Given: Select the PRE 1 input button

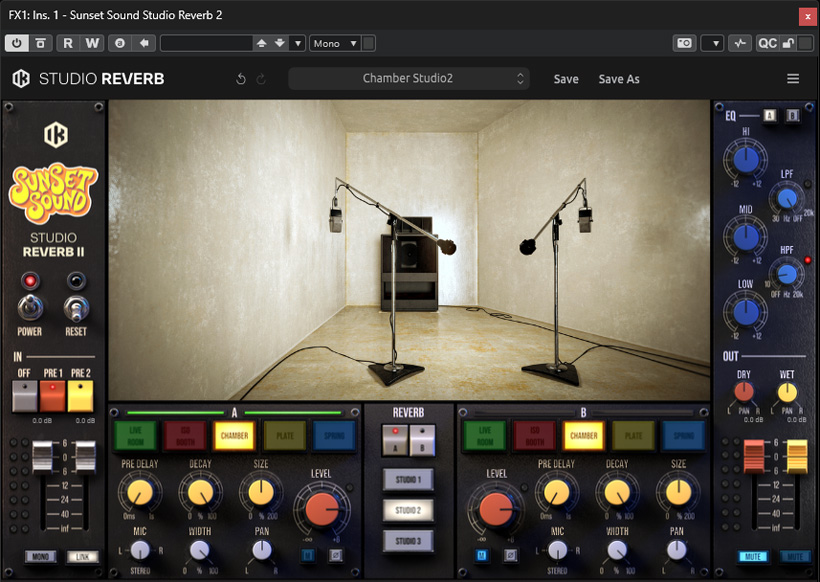Looking at the screenshot, I should click(x=52, y=396).
